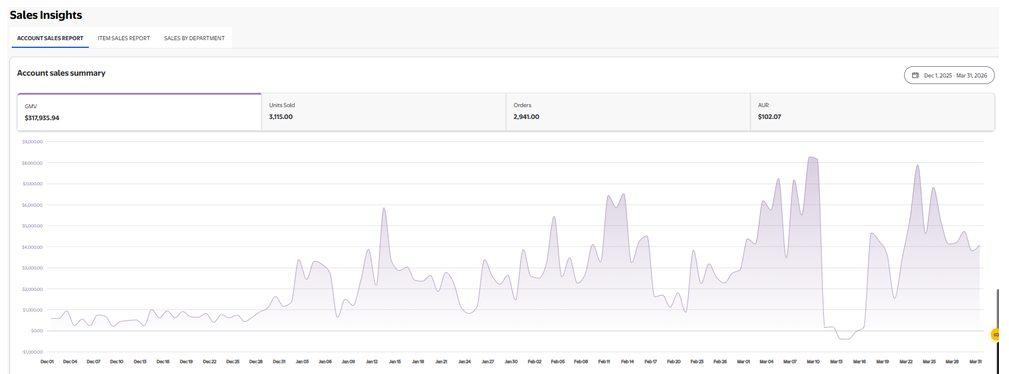Open the Account Sales Report tab
Viewport: 1009px width, 374px height.
click(50, 38)
